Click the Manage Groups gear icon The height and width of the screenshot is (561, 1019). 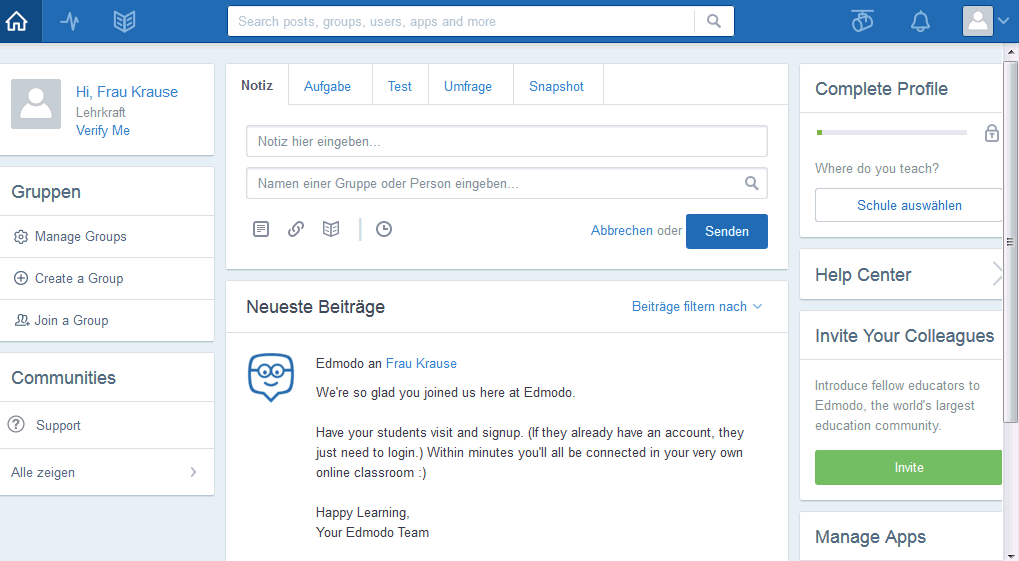(x=21, y=237)
